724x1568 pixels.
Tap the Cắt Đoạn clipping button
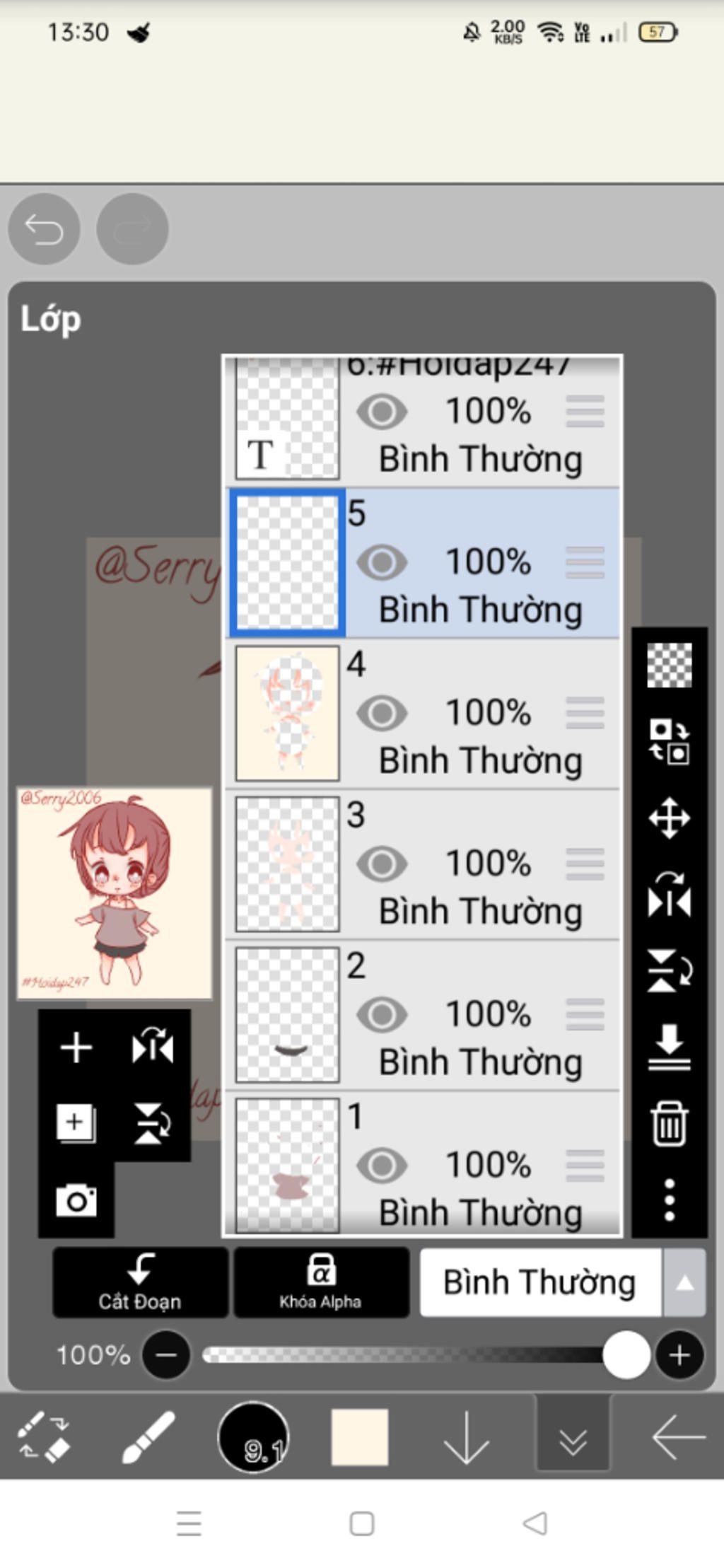point(140,1282)
